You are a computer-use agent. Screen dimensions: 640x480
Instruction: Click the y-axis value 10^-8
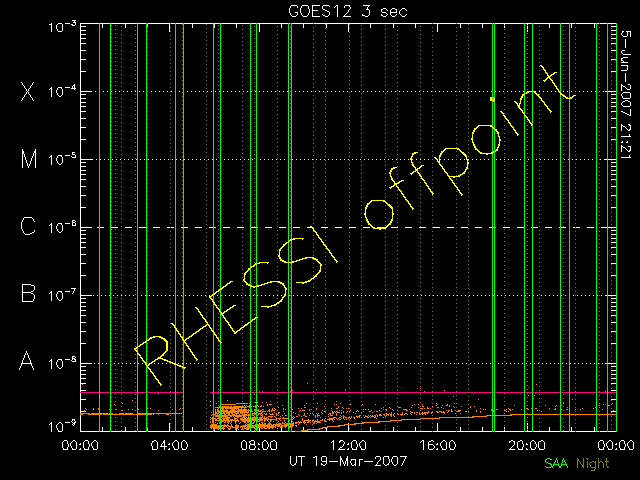point(62,363)
